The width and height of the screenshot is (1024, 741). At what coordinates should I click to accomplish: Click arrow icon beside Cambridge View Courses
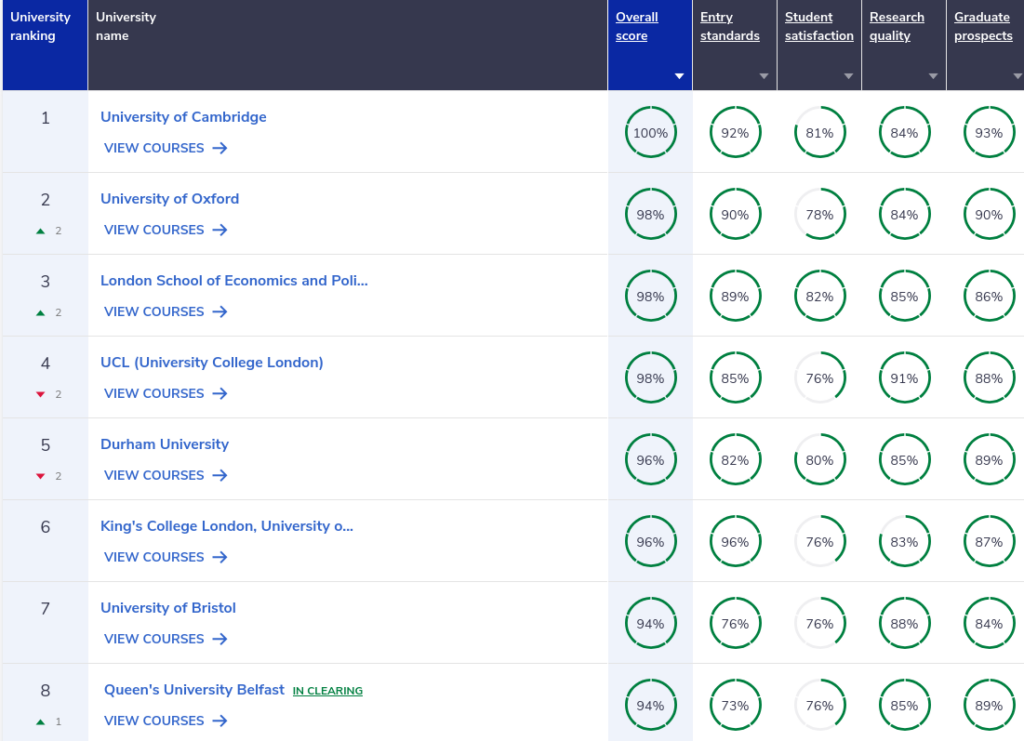click(x=220, y=148)
